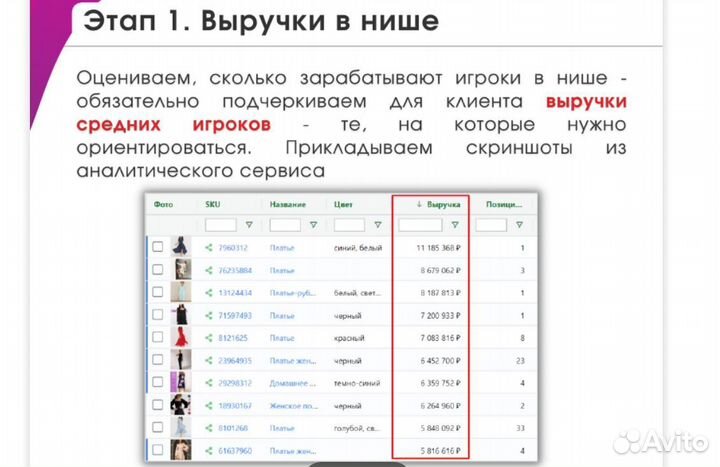Select the color cell темно-синий

tap(357, 383)
